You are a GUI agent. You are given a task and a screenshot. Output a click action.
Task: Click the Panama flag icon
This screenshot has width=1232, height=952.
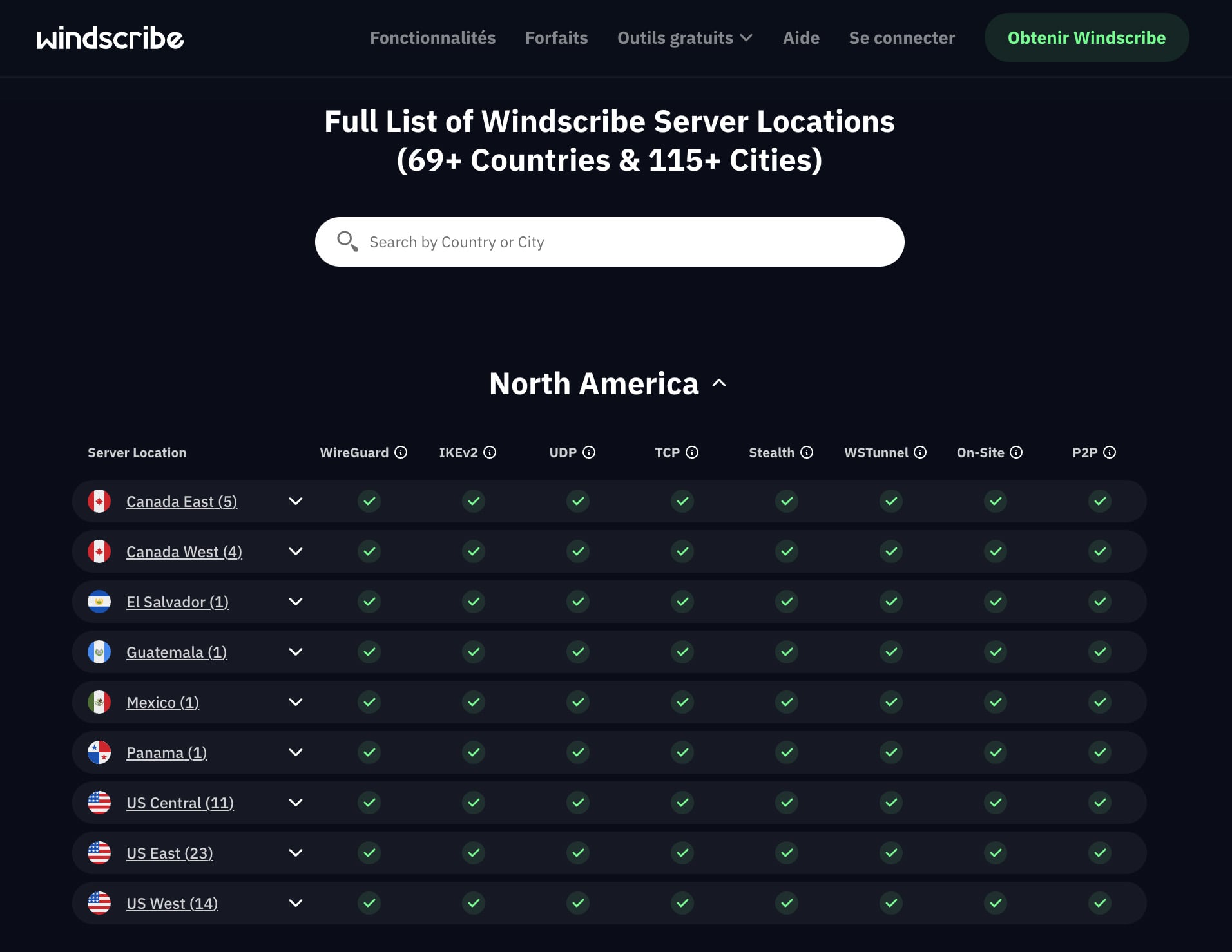click(x=99, y=752)
